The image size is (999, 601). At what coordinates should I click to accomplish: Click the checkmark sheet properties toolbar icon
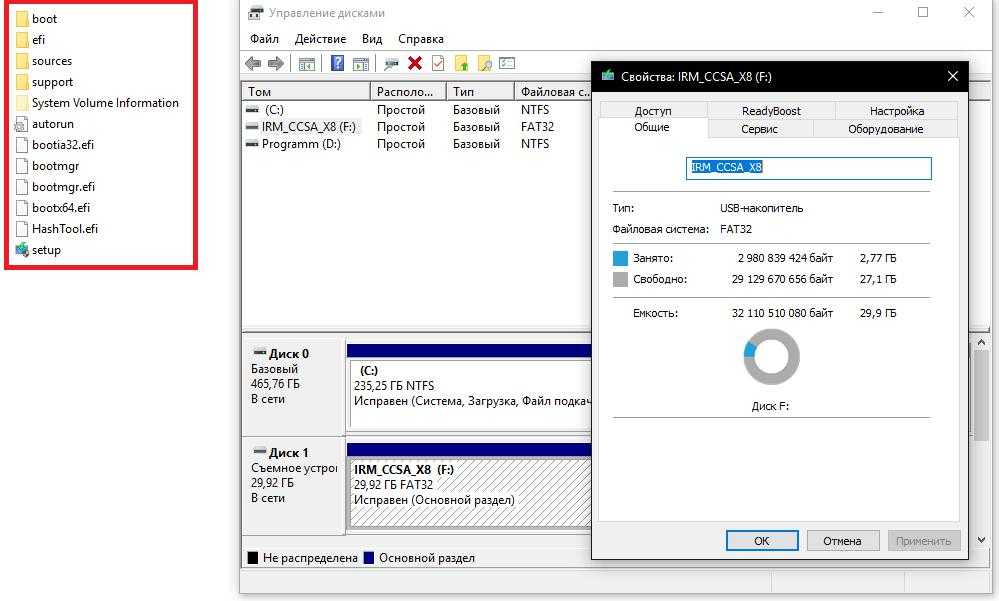point(438,64)
